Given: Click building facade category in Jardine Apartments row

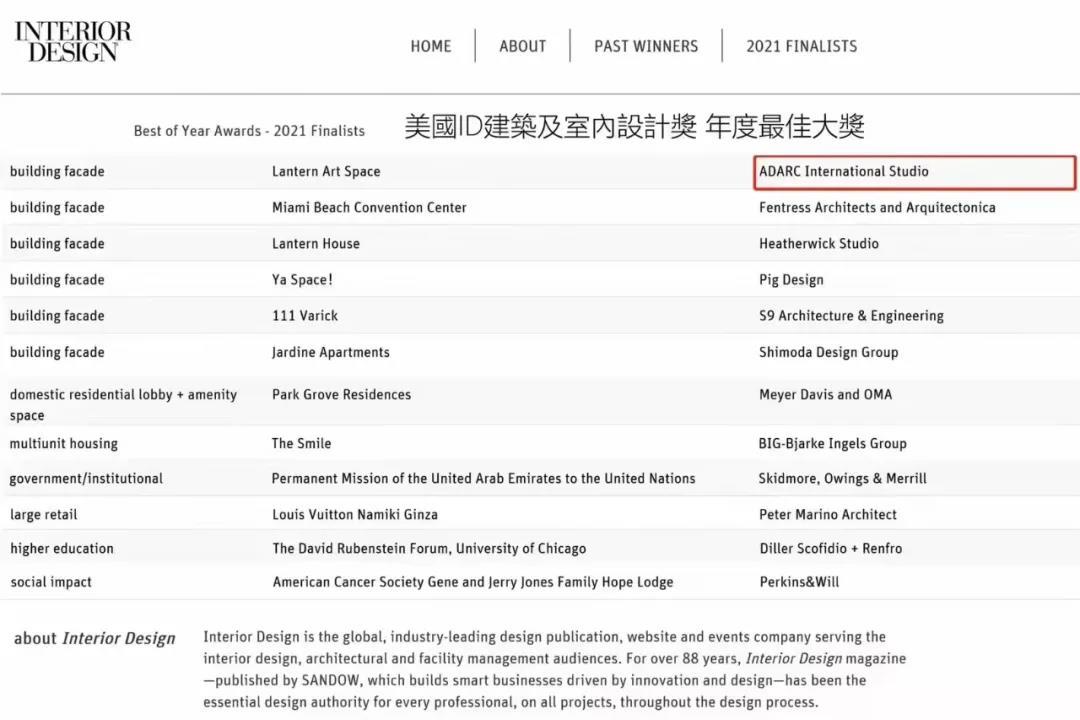Looking at the screenshot, I should 57,352.
